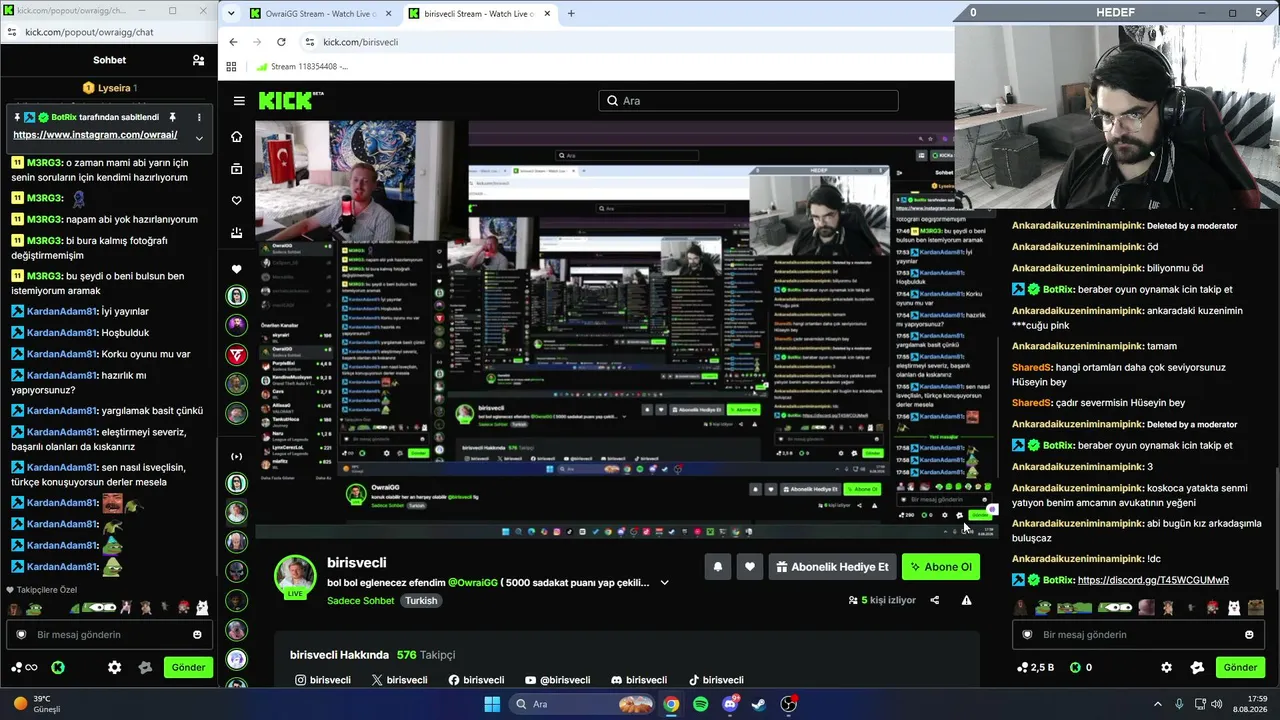Click the 2,5 B channel points counter
Viewport: 1280px width, 720px height.
(1035, 667)
